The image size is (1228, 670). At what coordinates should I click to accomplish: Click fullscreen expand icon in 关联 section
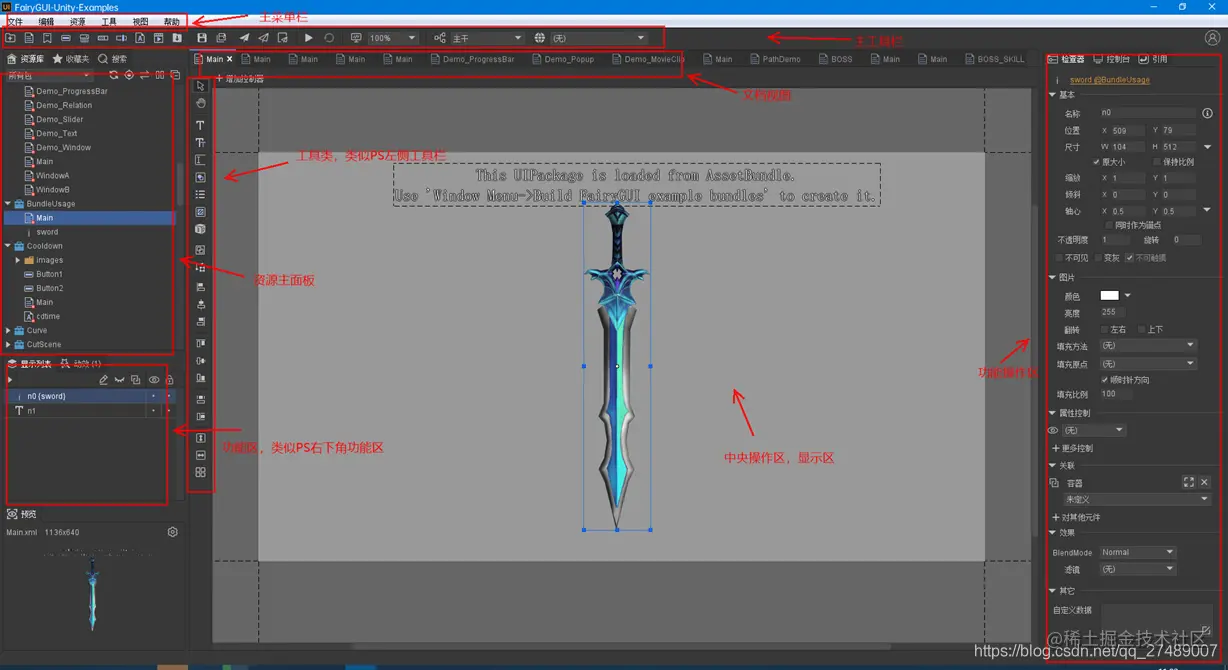1188,482
